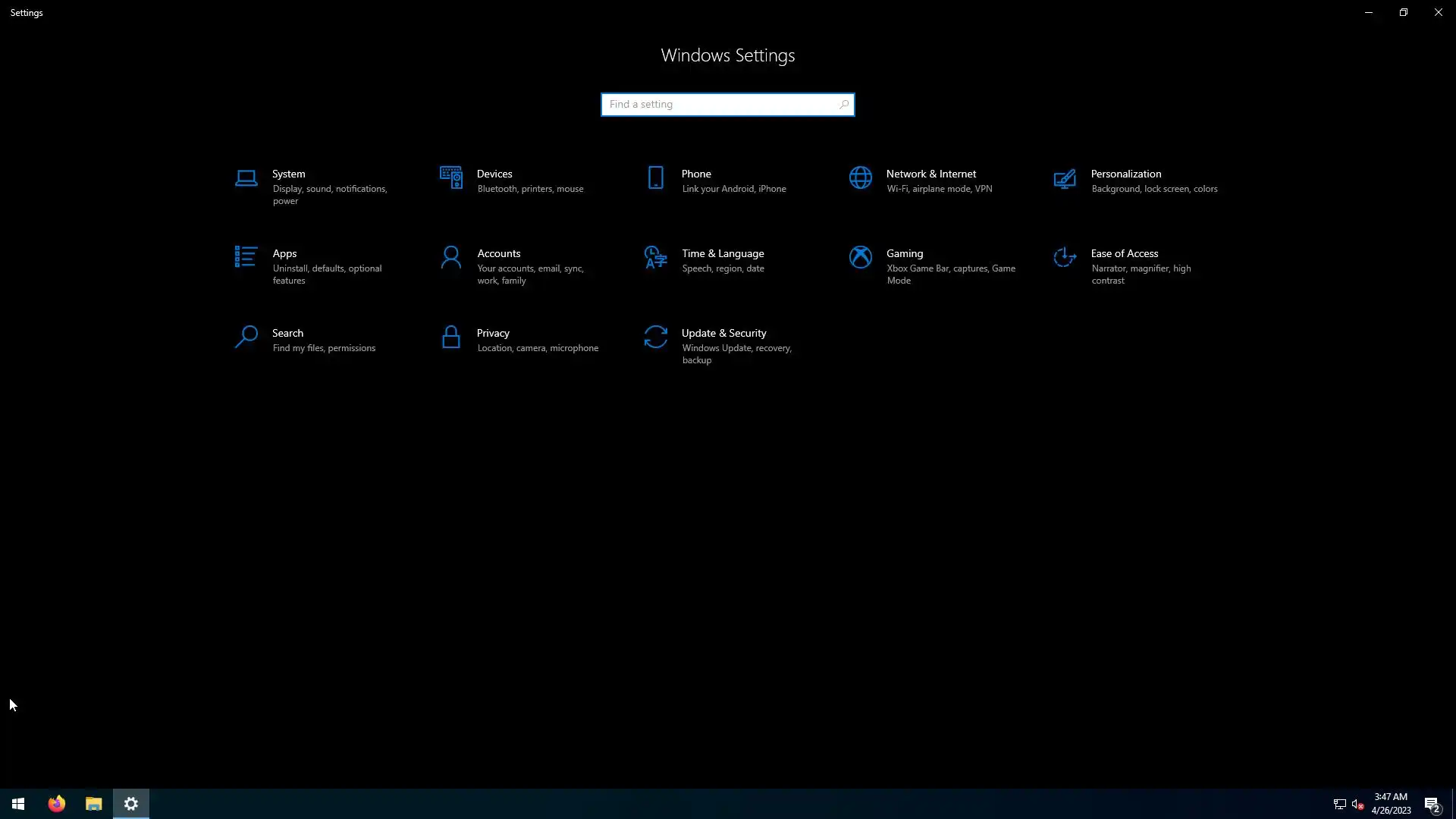Click the Ease of Access icon
1456x819 pixels.
coord(1065,258)
